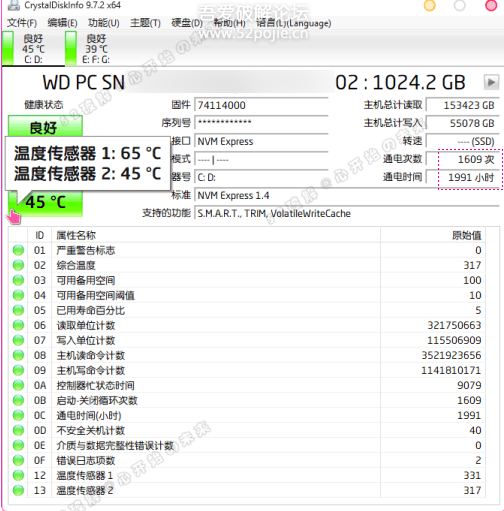Image resolution: width=504 pixels, height=511 pixels.
Task: Click green status icon for row 07 写入单位计数
Action: tap(18, 340)
